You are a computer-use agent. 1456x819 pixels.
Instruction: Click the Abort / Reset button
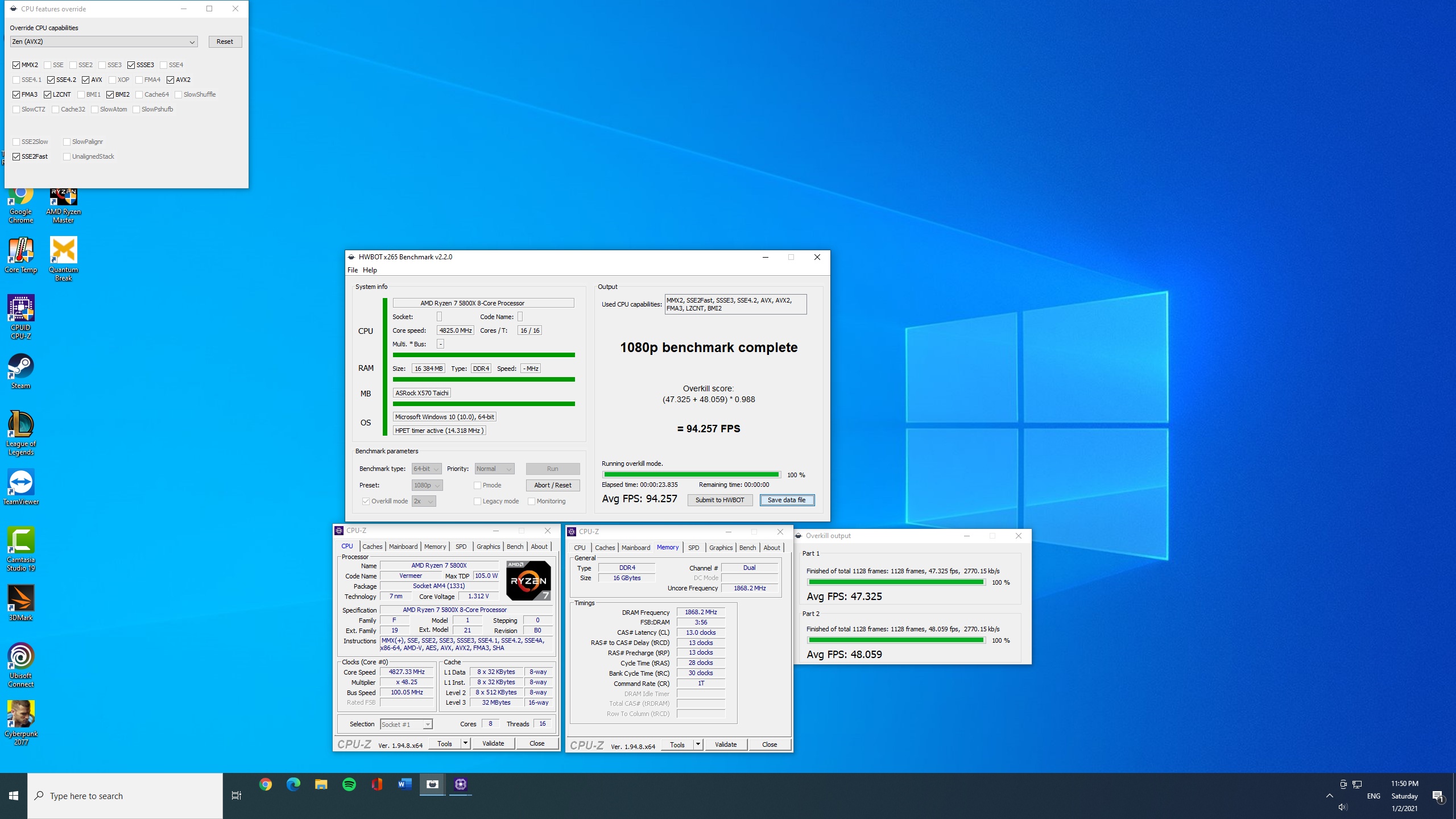(x=553, y=485)
